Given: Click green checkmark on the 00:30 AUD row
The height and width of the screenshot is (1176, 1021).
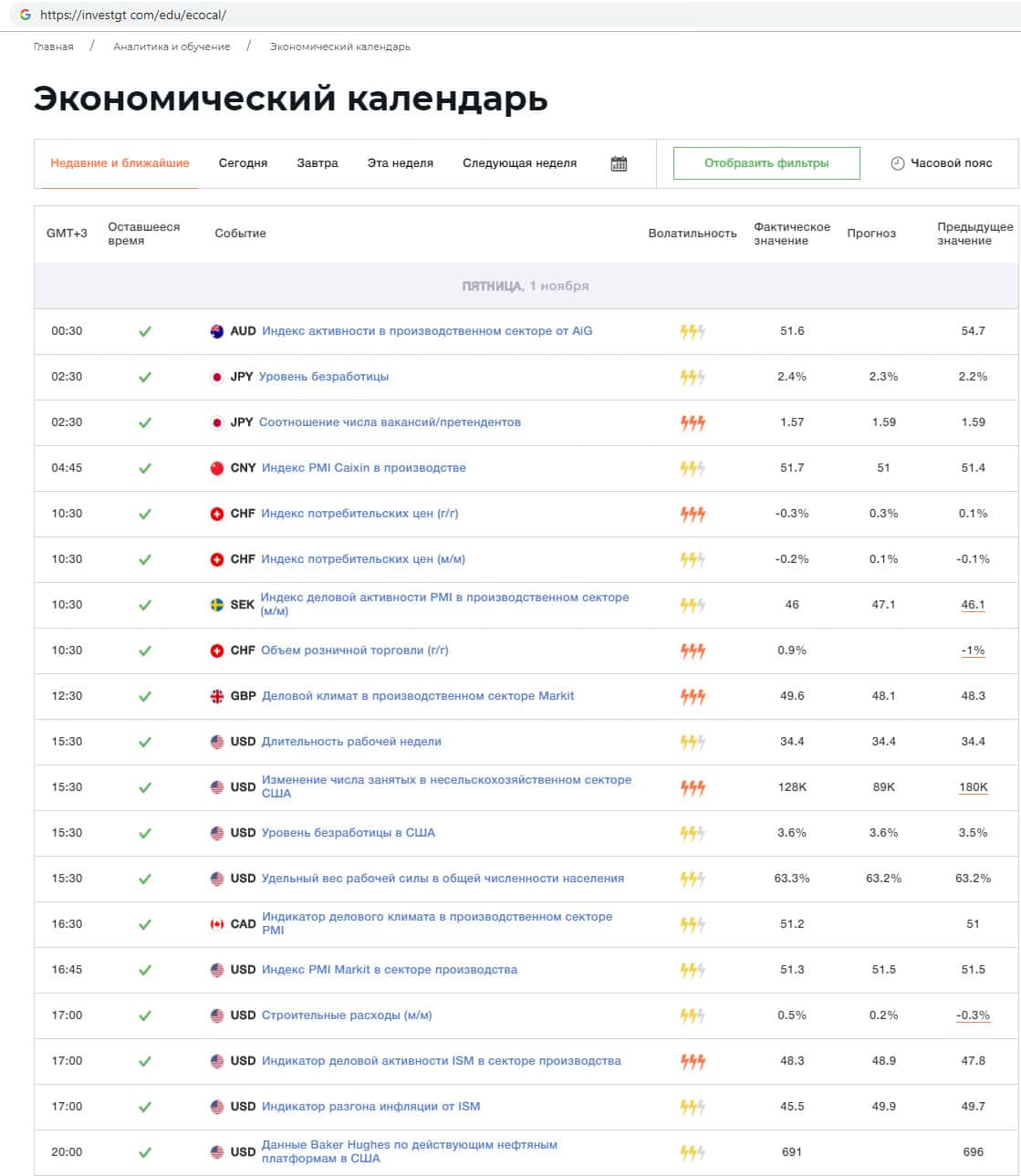Looking at the screenshot, I should click(144, 331).
